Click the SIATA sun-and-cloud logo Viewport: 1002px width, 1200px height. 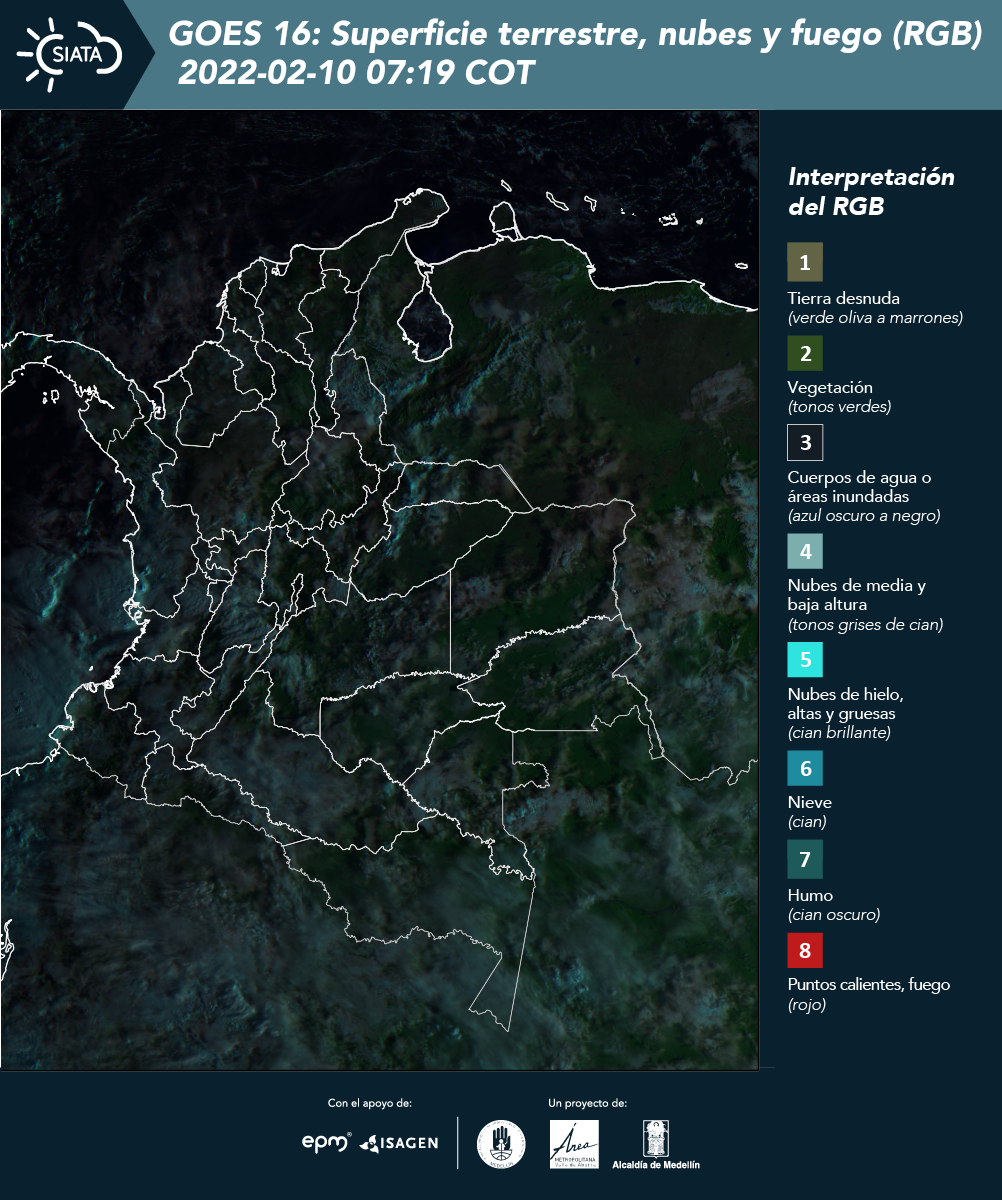pyautogui.click(x=70, y=54)
